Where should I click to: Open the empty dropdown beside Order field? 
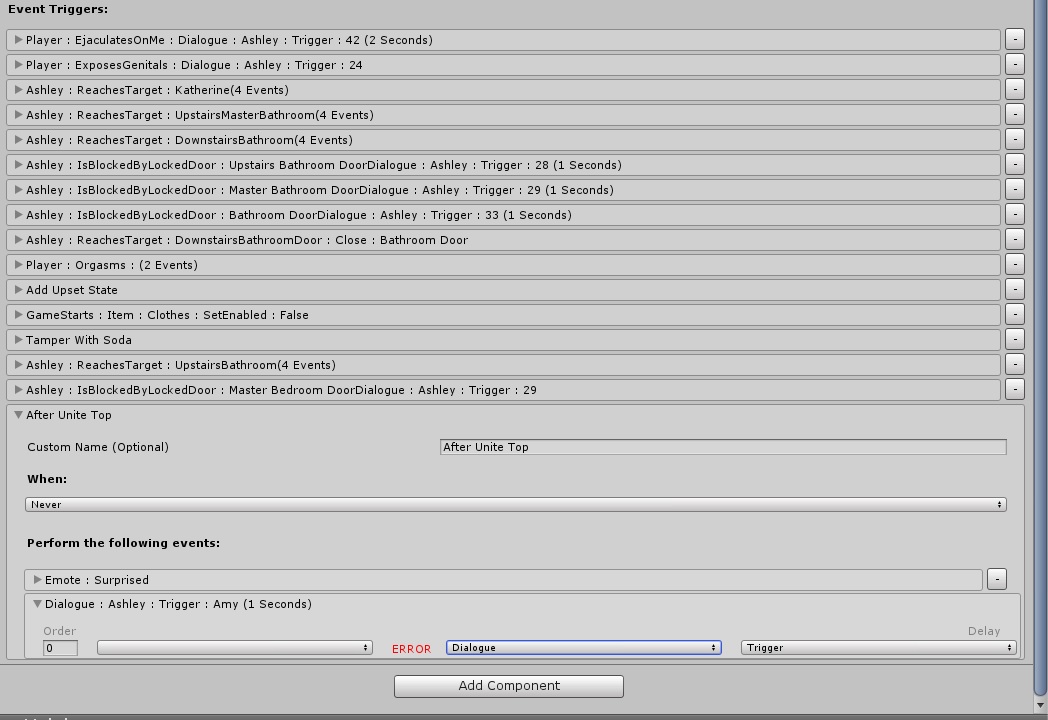234,648
